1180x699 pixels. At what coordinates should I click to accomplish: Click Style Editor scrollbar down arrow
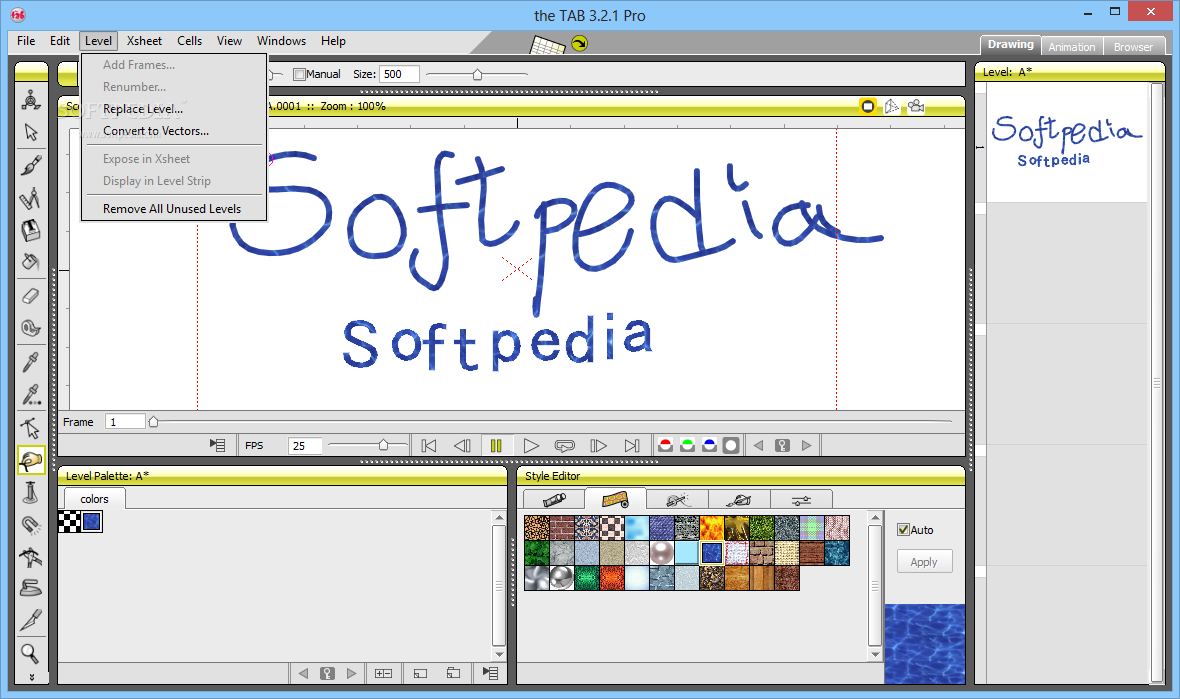point(874,655)
